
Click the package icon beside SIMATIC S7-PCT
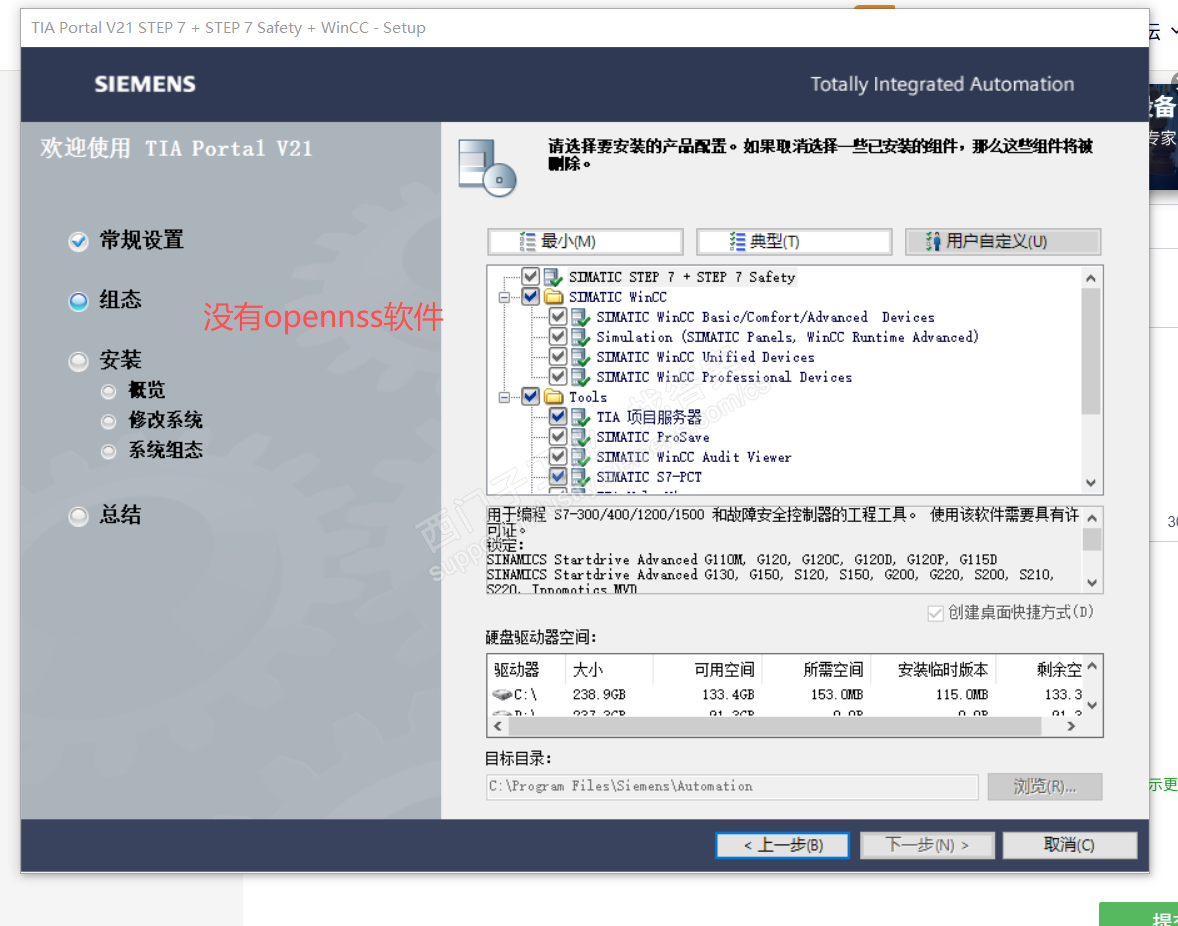click(x=581, y=476)
